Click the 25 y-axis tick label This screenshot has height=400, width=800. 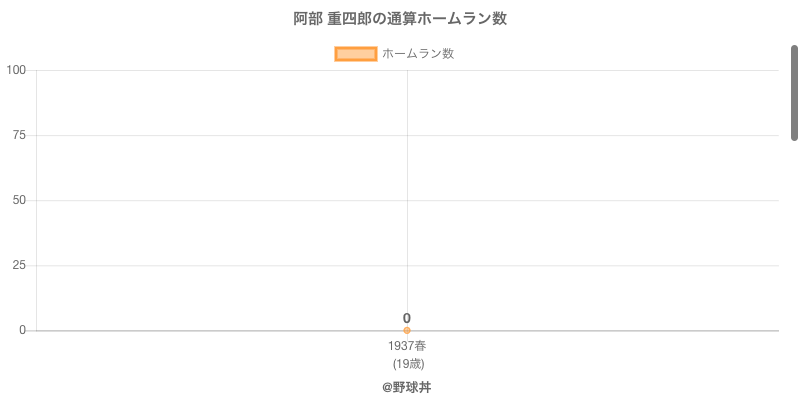[x=19, y=265]
